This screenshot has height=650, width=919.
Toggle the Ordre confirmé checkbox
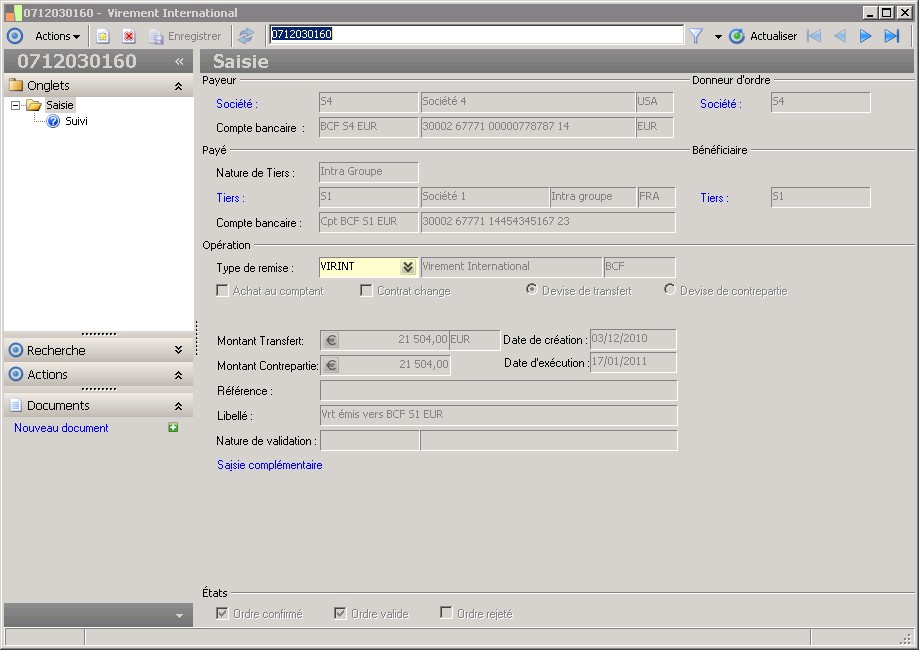click(222, 613)
